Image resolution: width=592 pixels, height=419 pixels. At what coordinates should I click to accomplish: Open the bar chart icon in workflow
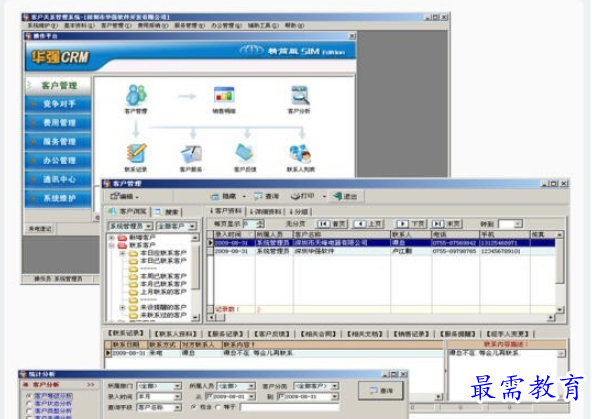pos(224,95)
